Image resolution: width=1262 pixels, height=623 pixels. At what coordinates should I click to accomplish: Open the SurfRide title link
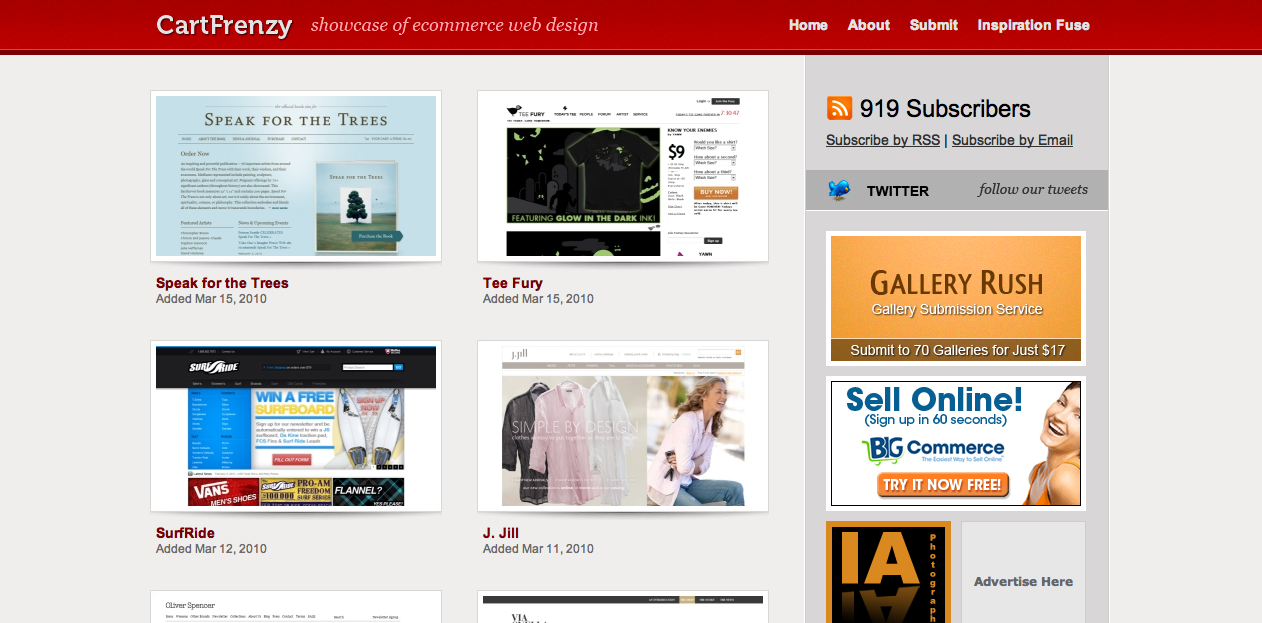[x=185, y=533]
